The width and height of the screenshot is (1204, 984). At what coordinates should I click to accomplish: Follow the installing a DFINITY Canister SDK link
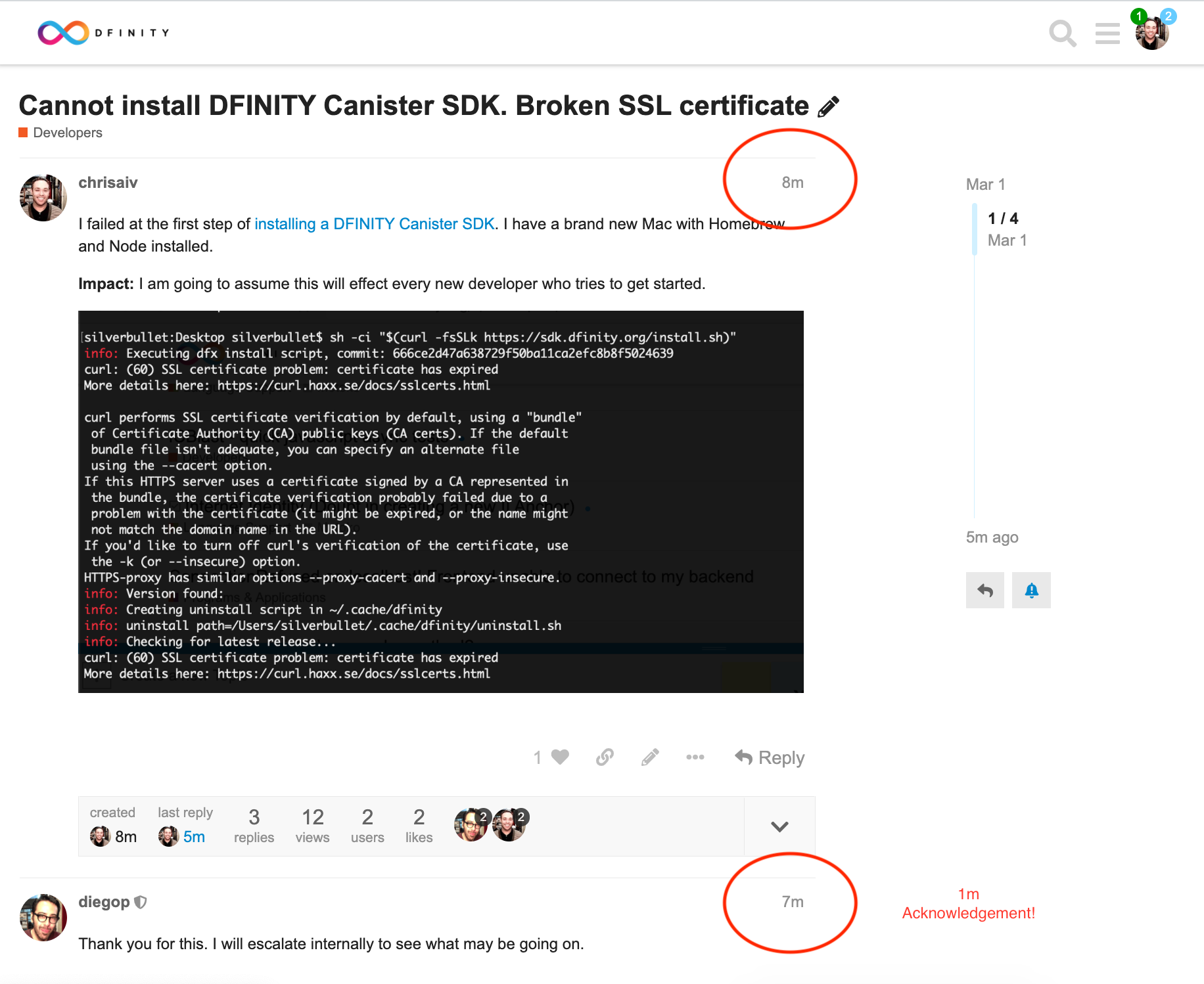tap(374, 223)
